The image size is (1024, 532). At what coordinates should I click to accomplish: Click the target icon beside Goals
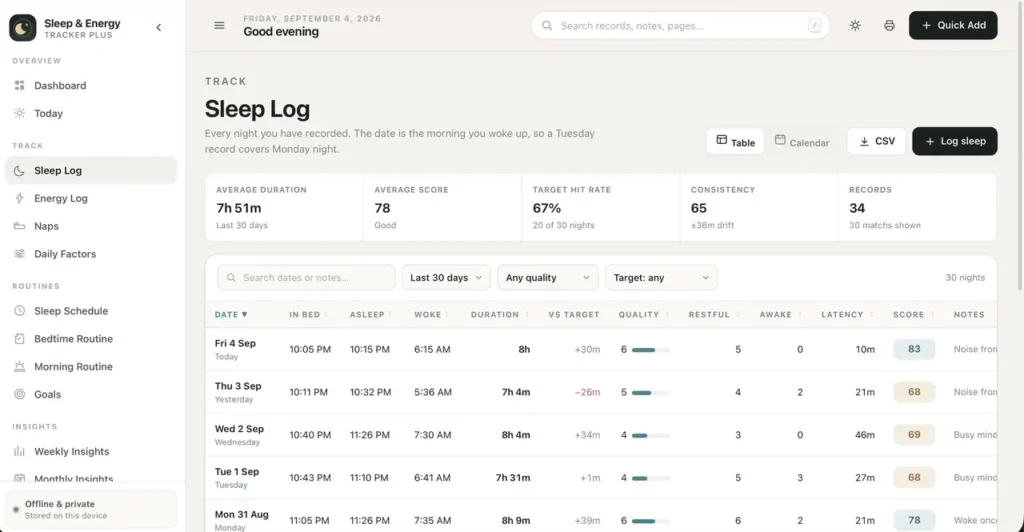(20, 394)
